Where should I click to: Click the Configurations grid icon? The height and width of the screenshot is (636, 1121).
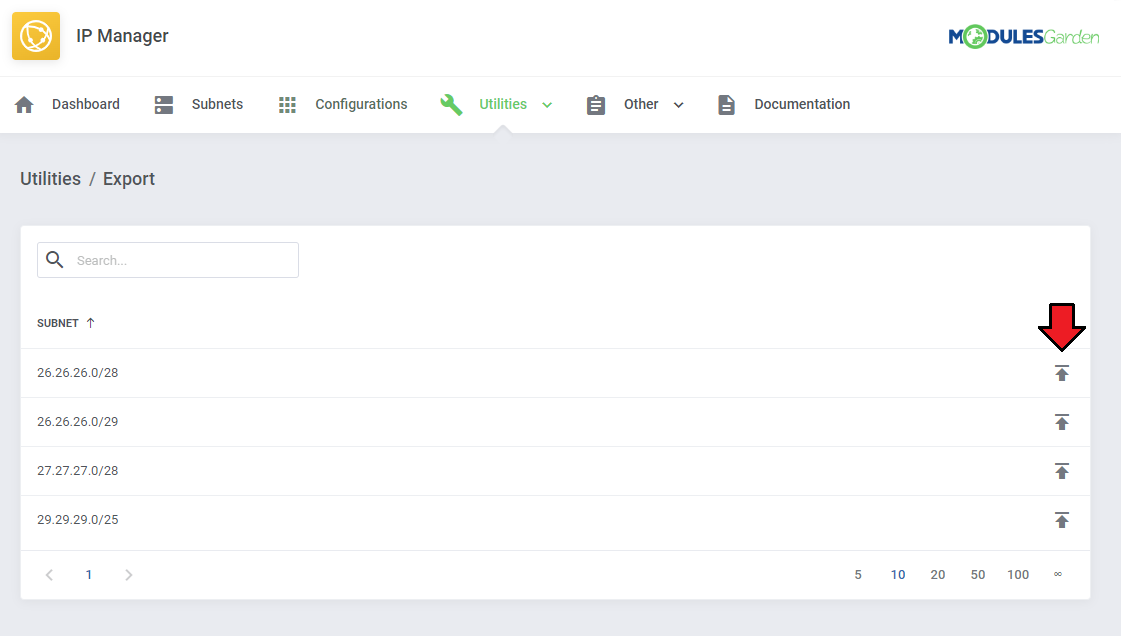pyautogui.click(x=287, y=105)
